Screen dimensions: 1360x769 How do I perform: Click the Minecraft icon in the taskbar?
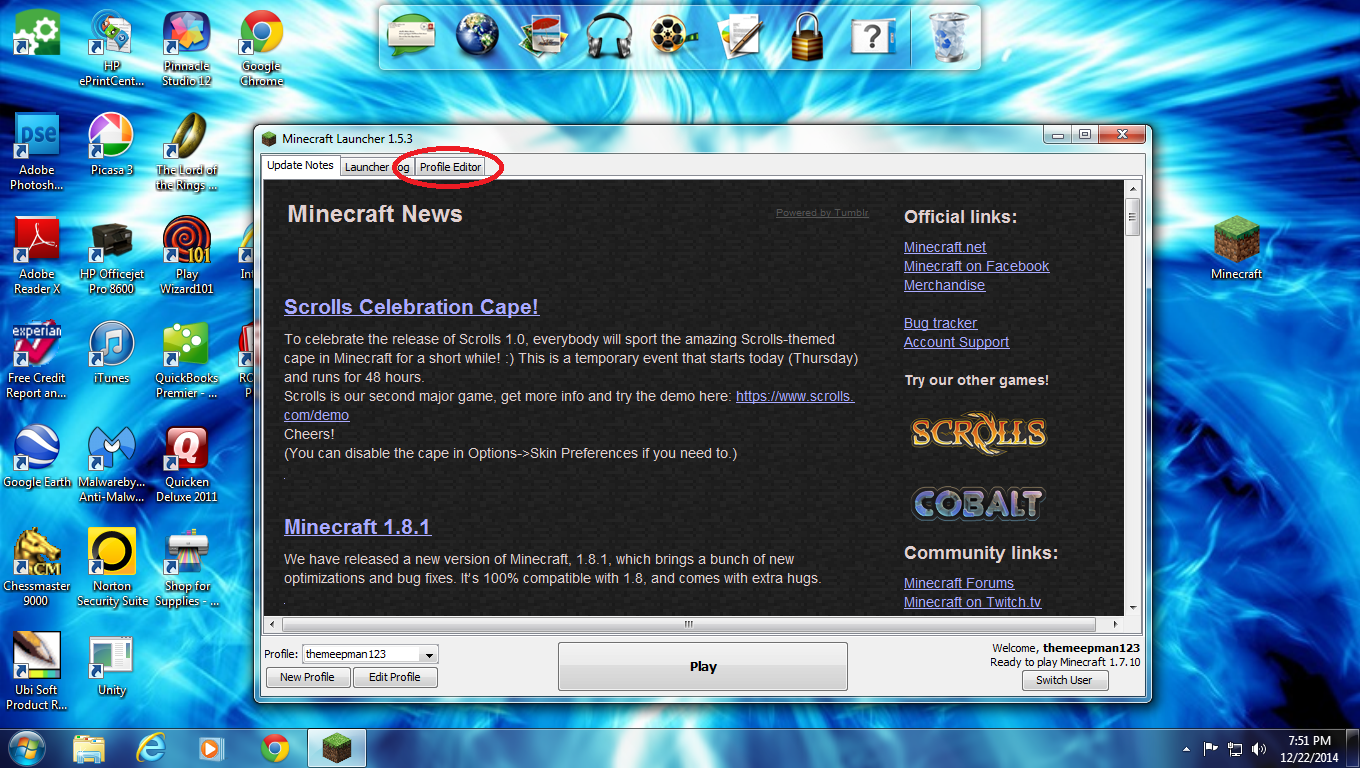[336, 747]
